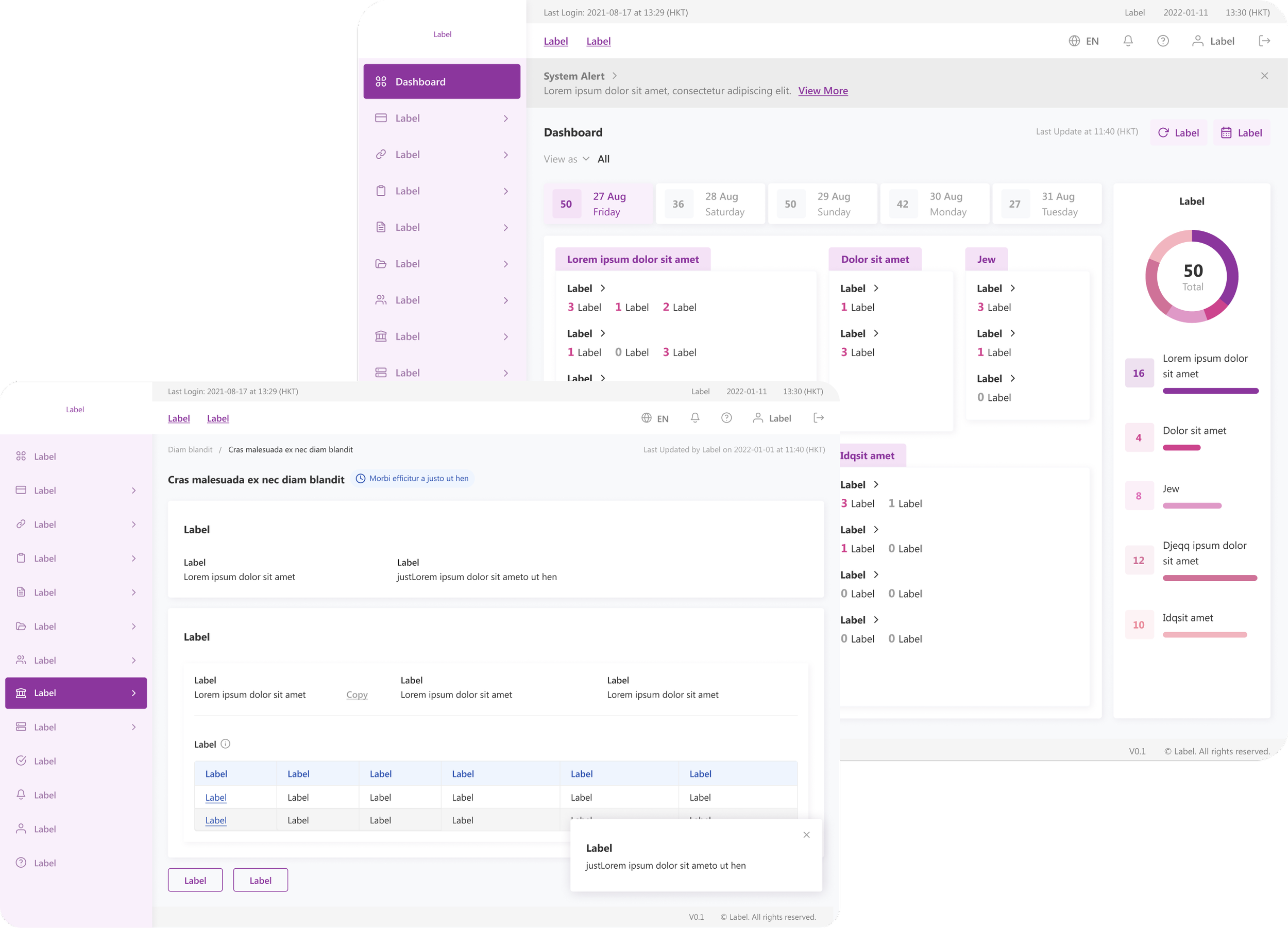The image size is (1288, 928).
Task: Click the Lorem ipsum dolor purple progress bar
Action: pos(1210,391)
